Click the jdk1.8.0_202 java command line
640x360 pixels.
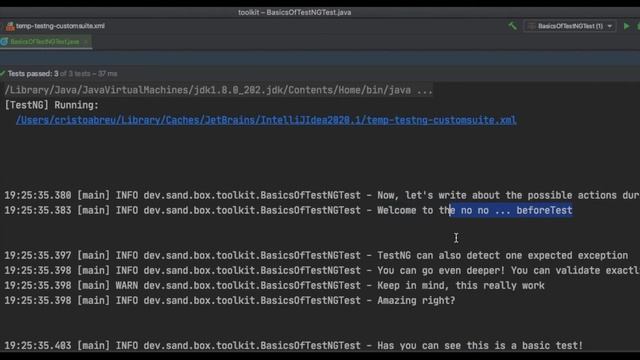point(218,90)
